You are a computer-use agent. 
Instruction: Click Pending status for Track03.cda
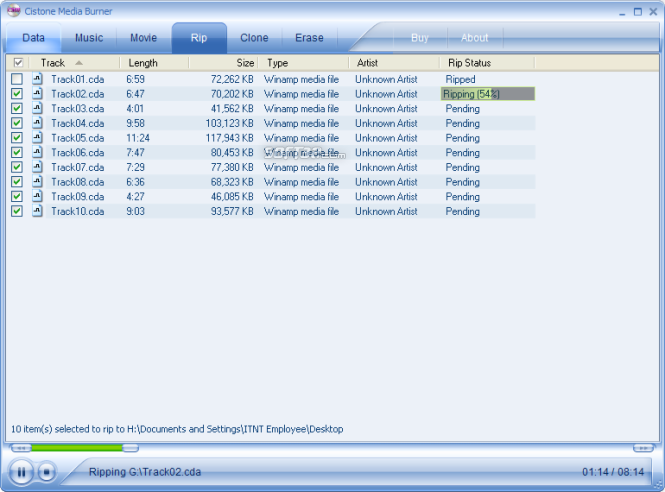tap(463, 109)
